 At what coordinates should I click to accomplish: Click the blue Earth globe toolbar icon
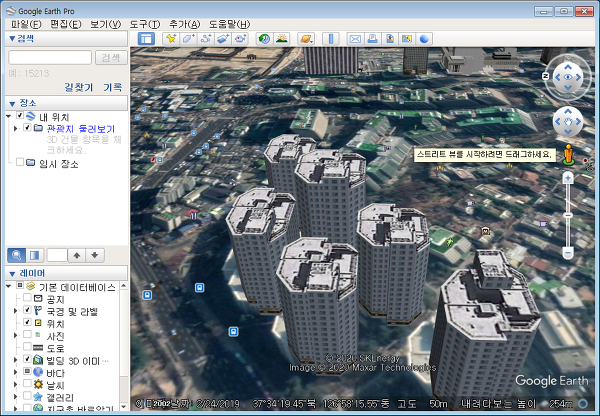[424, 39]
